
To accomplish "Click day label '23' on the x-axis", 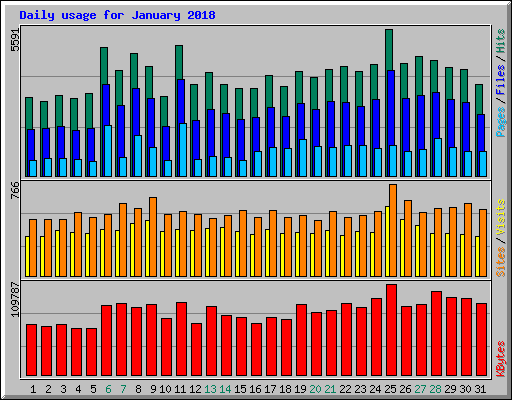I will coord(360,389).
